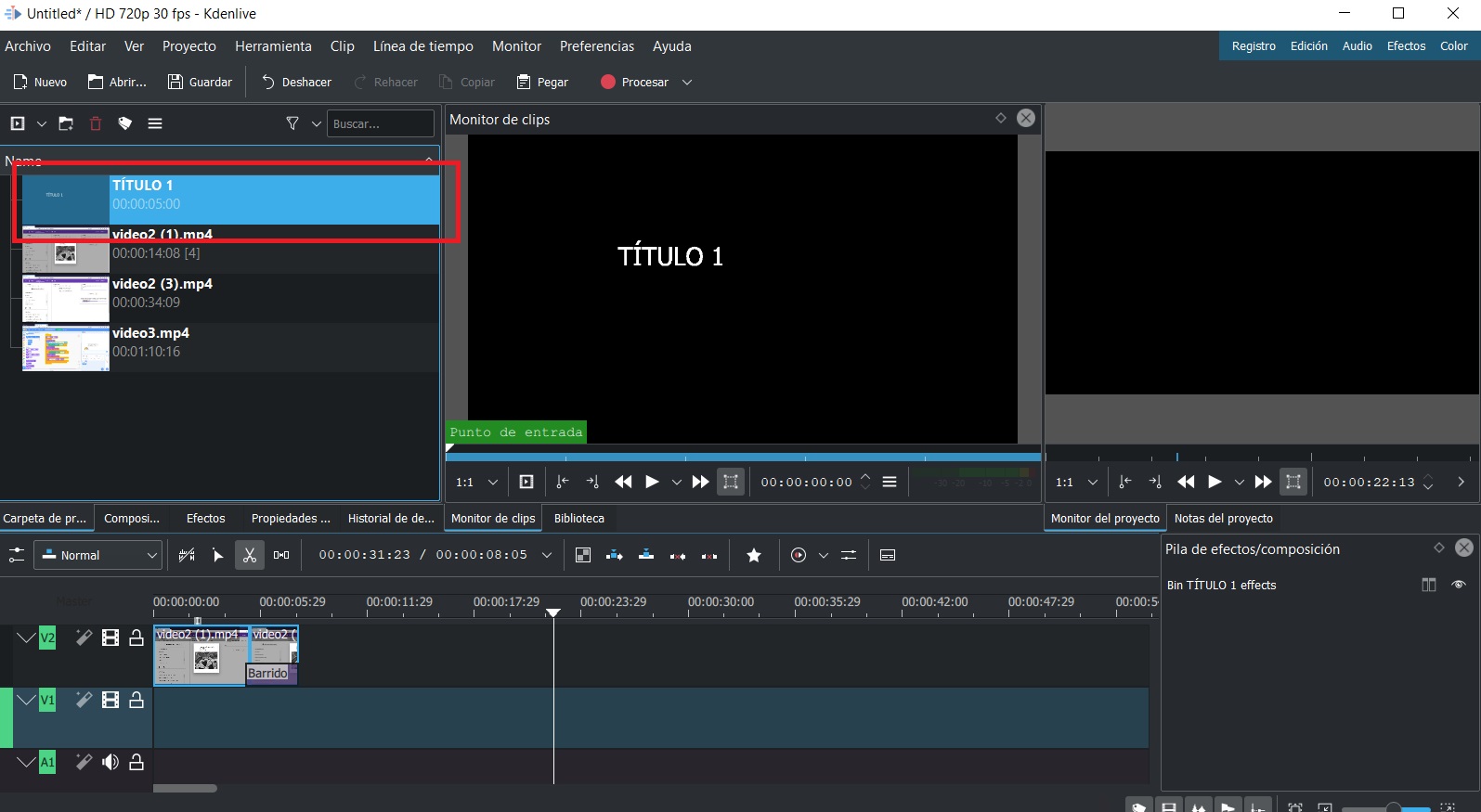The height and width of the screenshot is (812, 1481).
Task: Click the favorite effects star icon
Action: pos(754,555)
